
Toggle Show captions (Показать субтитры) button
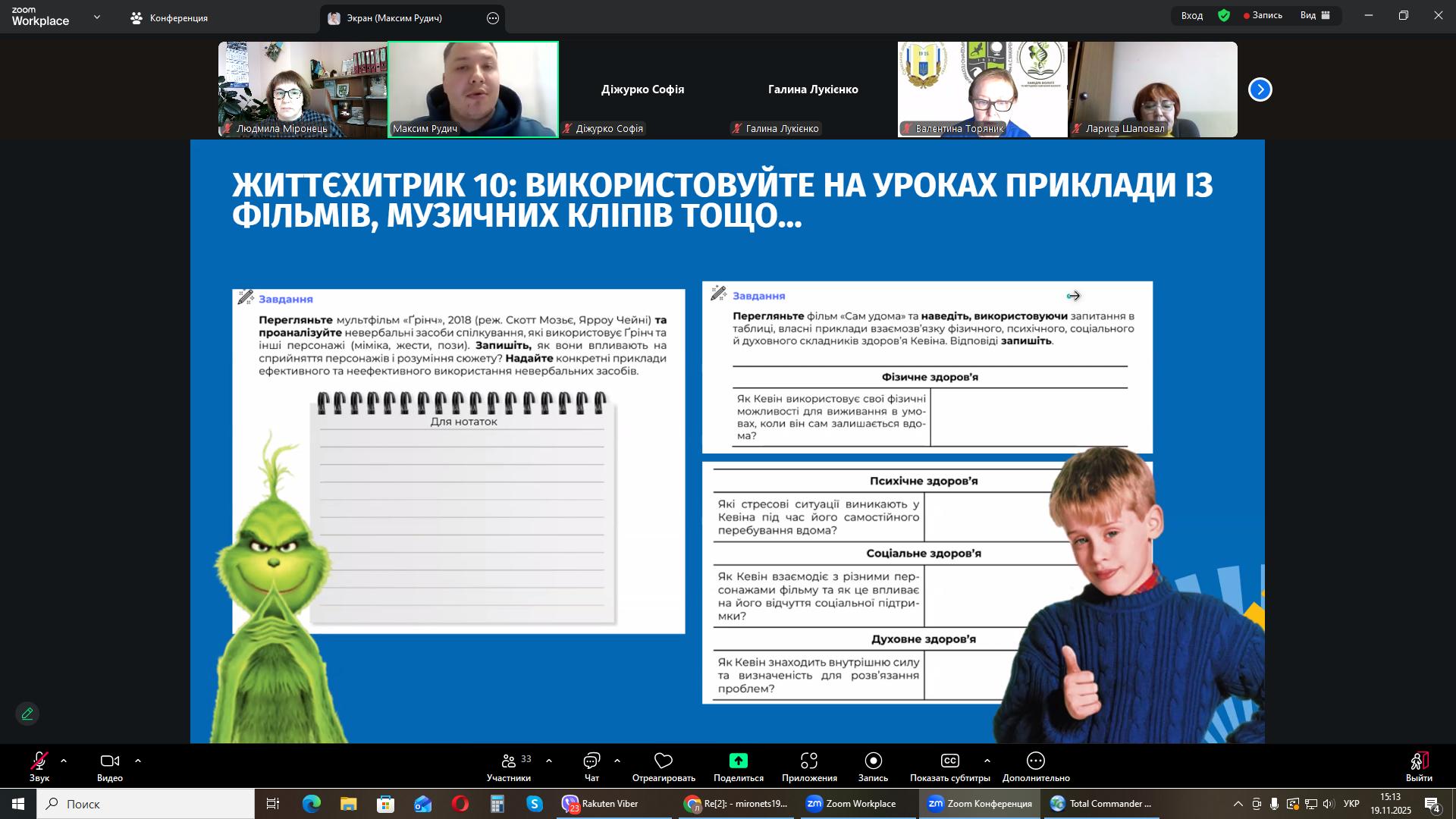click(949, 761)
